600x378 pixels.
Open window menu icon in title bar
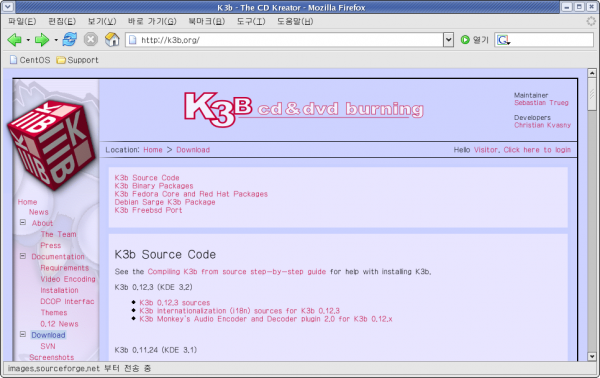pyautogui.click(x=8, y=7)
